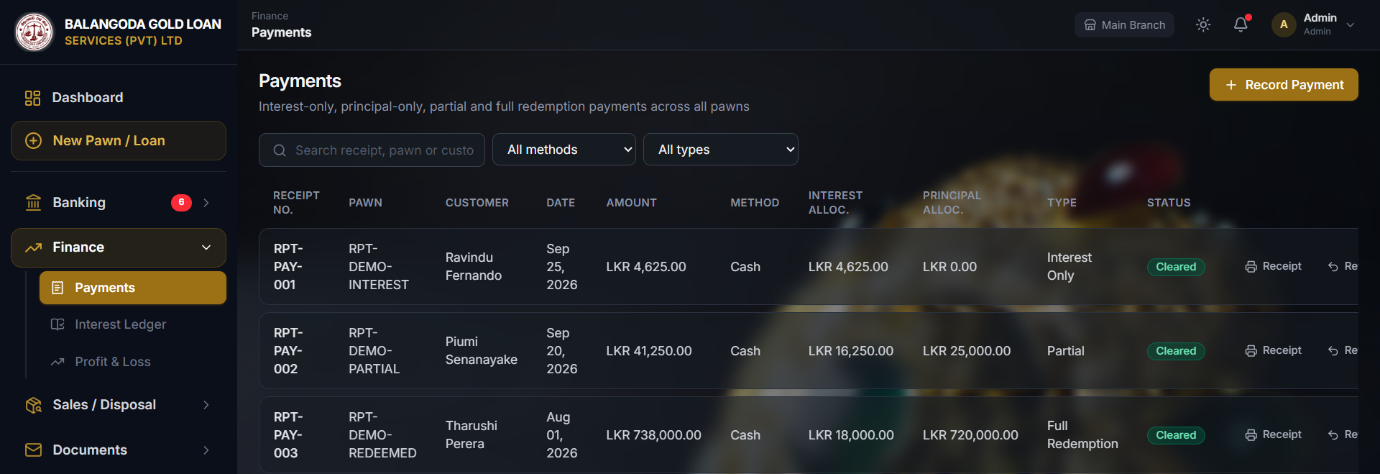Image resolution: width=1380 pixels, height=474 pixels.
Task: Click the amount LKR 738,000.00
Action: coord(654,435)
